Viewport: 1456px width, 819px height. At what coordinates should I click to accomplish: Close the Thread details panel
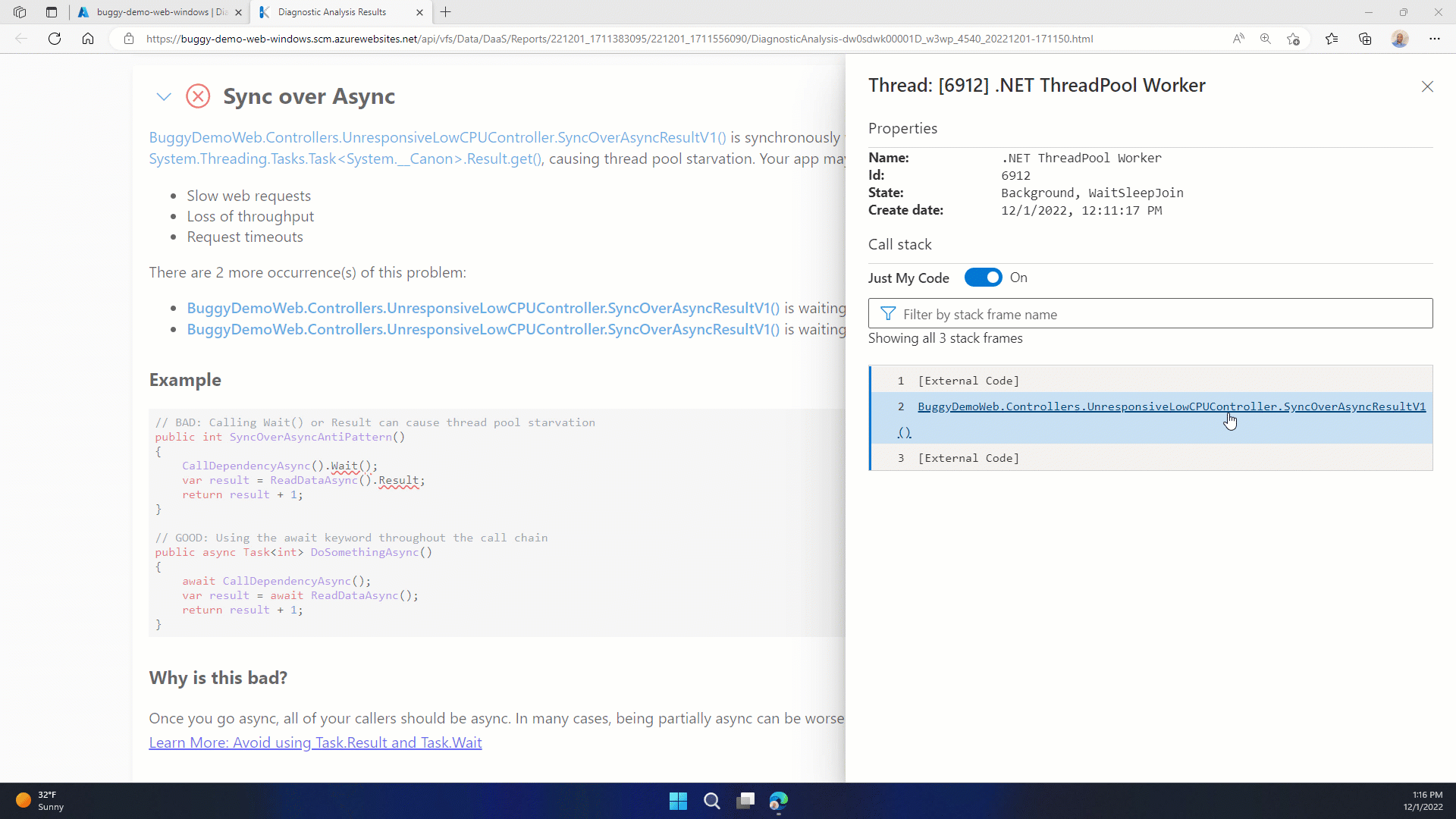point(1427,86)
